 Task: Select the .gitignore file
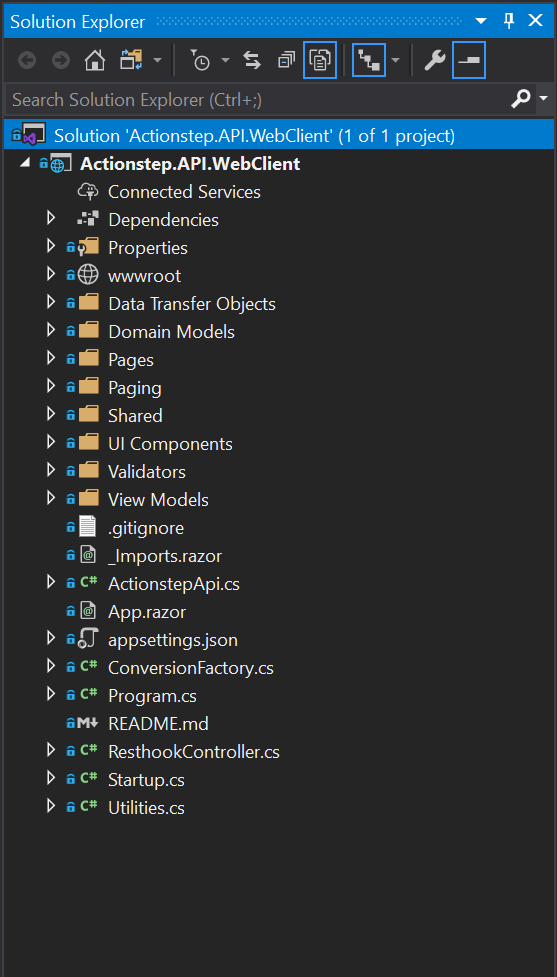(146, 528)
